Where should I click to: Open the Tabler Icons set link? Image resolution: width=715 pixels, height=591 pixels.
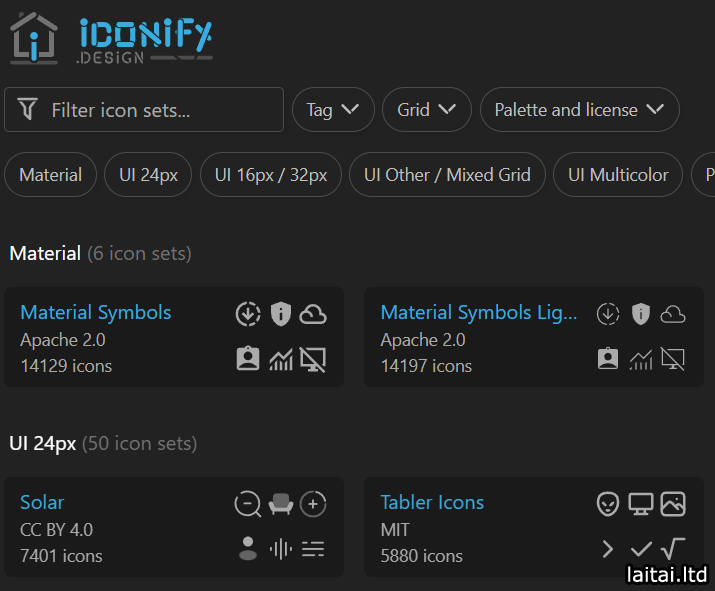pos(432,502)
